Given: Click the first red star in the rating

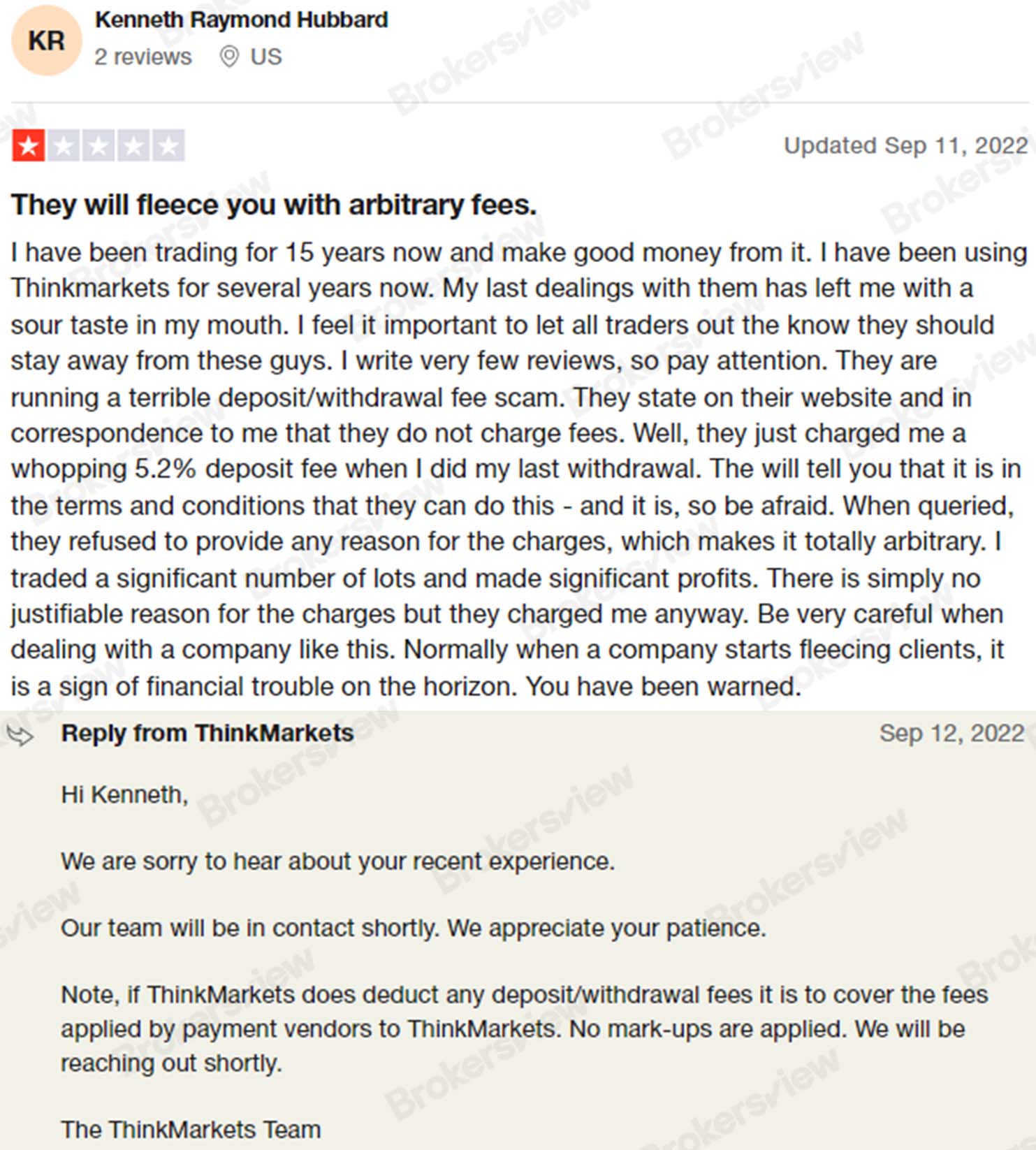Looking at the screenshot, I should coord(28,145).
